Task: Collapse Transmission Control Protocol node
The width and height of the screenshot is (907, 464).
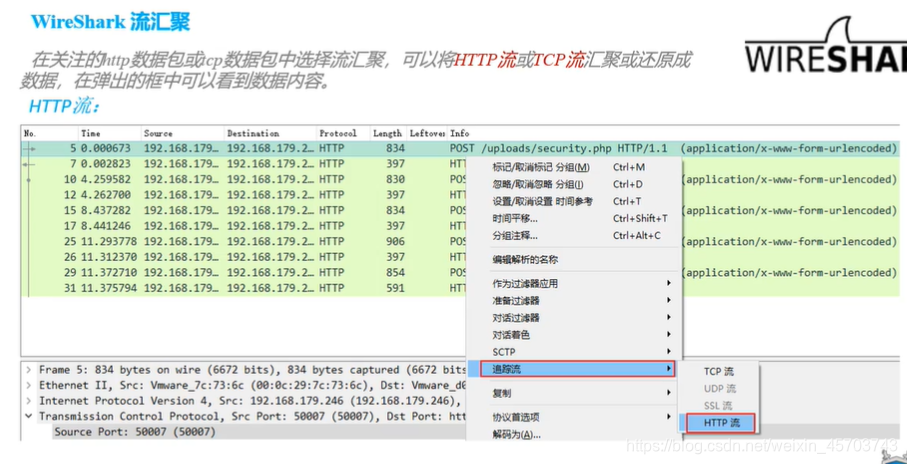Action: pos(28,417)
